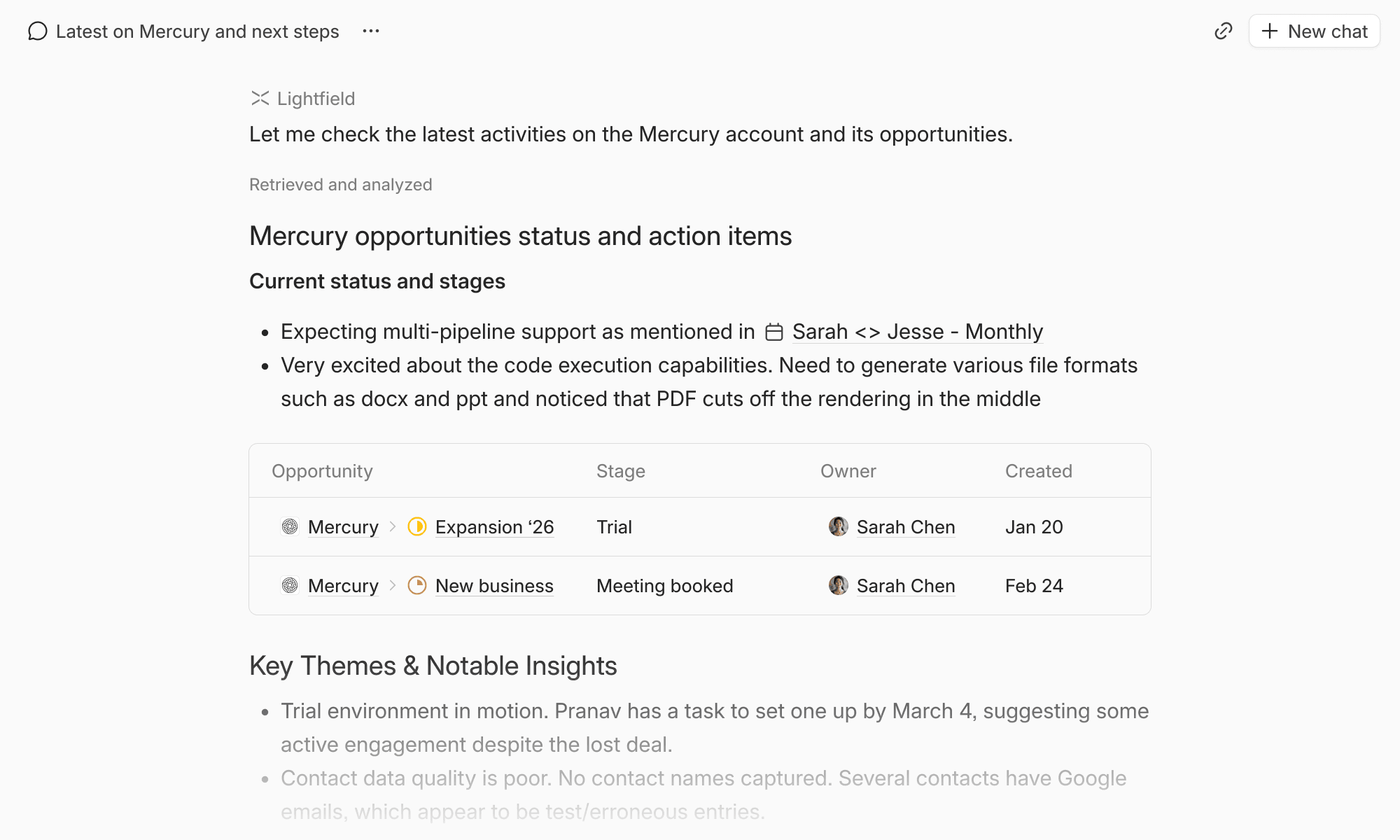Click the chat bubble icon beside the title
The height and width of the screenshot is (840, 1400).
tap(38, 31)
